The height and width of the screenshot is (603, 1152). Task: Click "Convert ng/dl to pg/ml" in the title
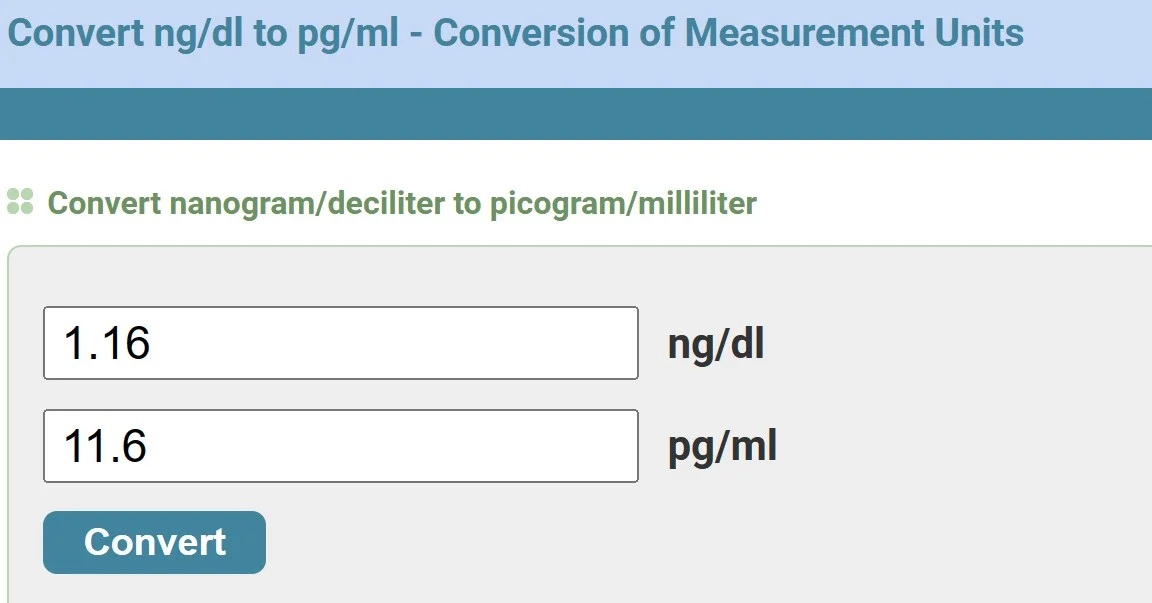203,33
